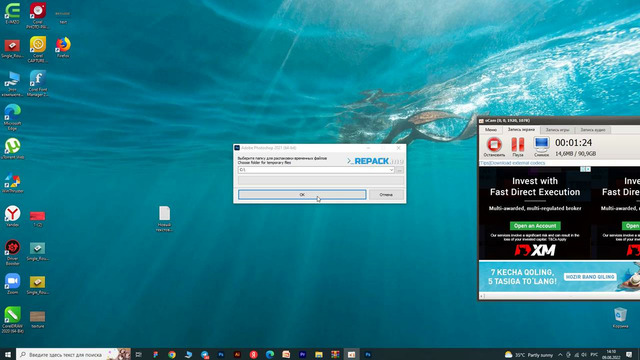Open Microsoft Edge from the taskbar
This screenshot has width=640, height=360.
point(270,354)
